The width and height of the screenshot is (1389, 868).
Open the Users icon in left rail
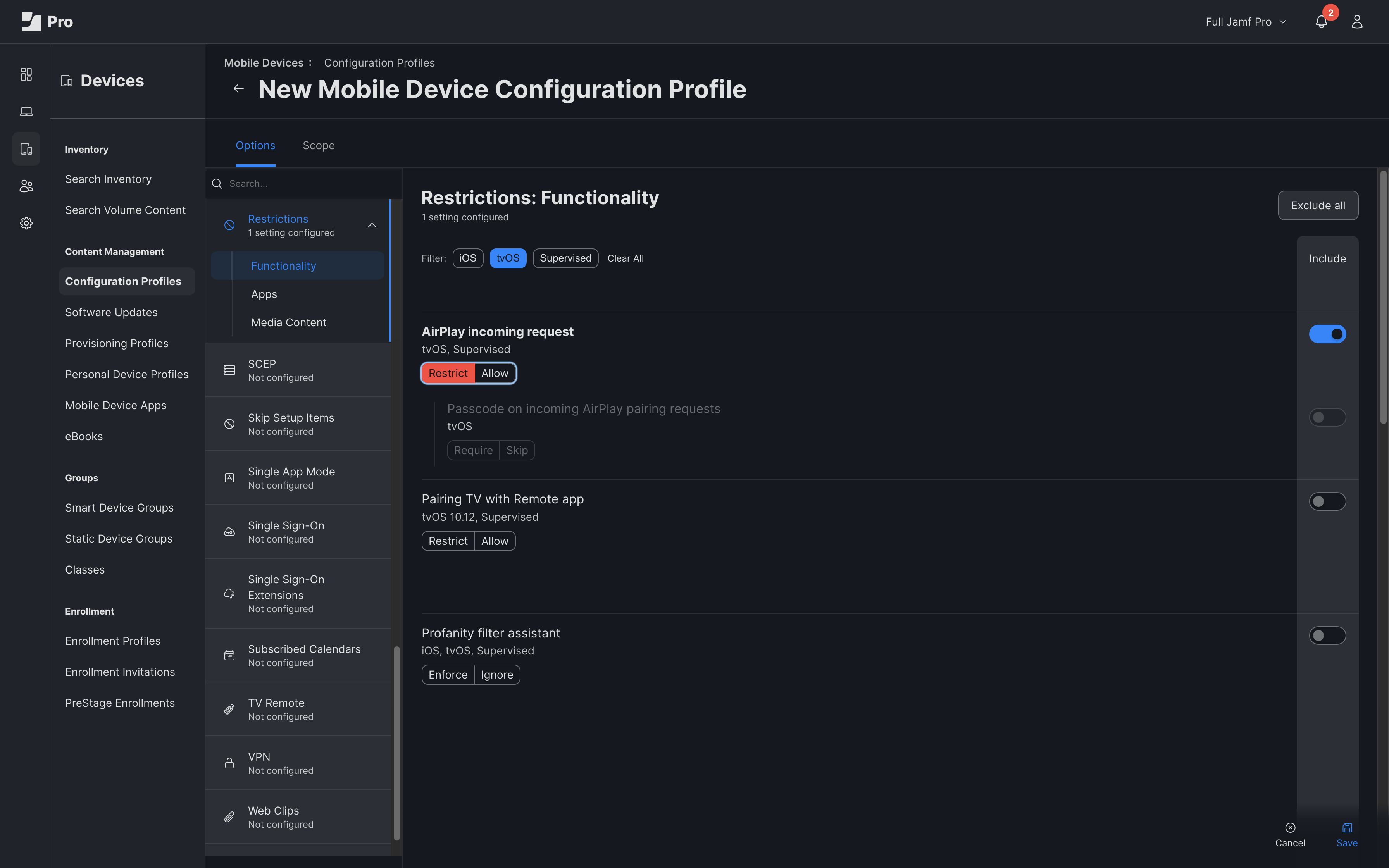pyautogui.click(x=26, y=186)
